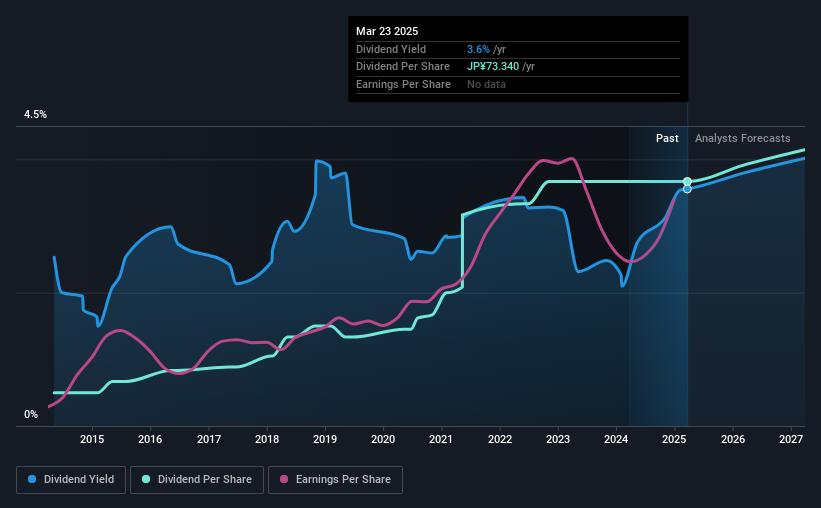Screen dimensions: 821x508
Task: Click the 2022 x-axis label
Action: [500, 439]
